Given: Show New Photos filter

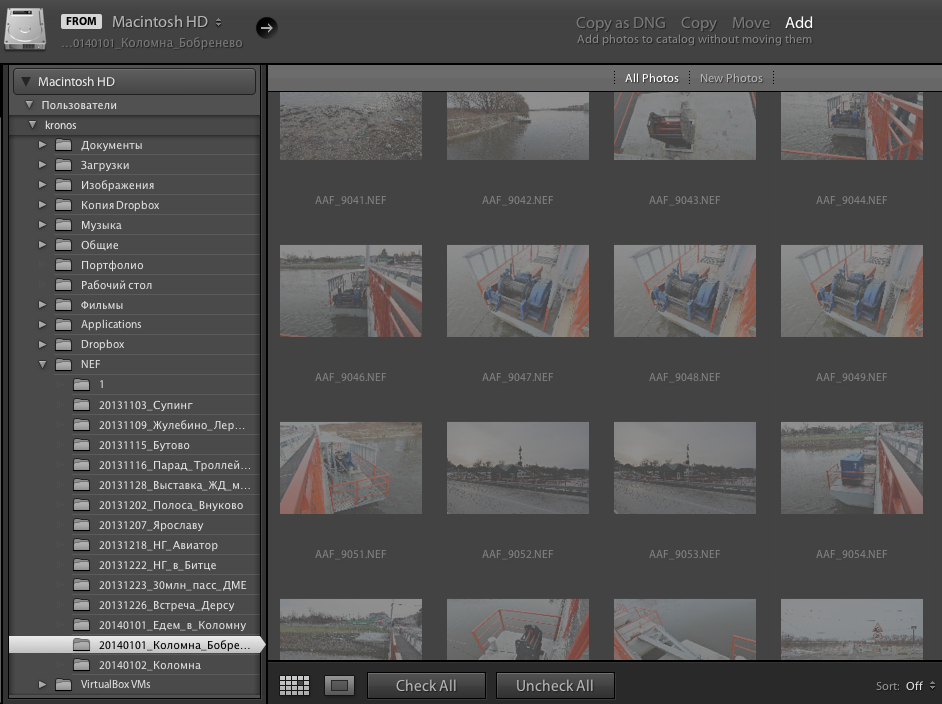Looking at the screenshot, I should click(731, 78).
